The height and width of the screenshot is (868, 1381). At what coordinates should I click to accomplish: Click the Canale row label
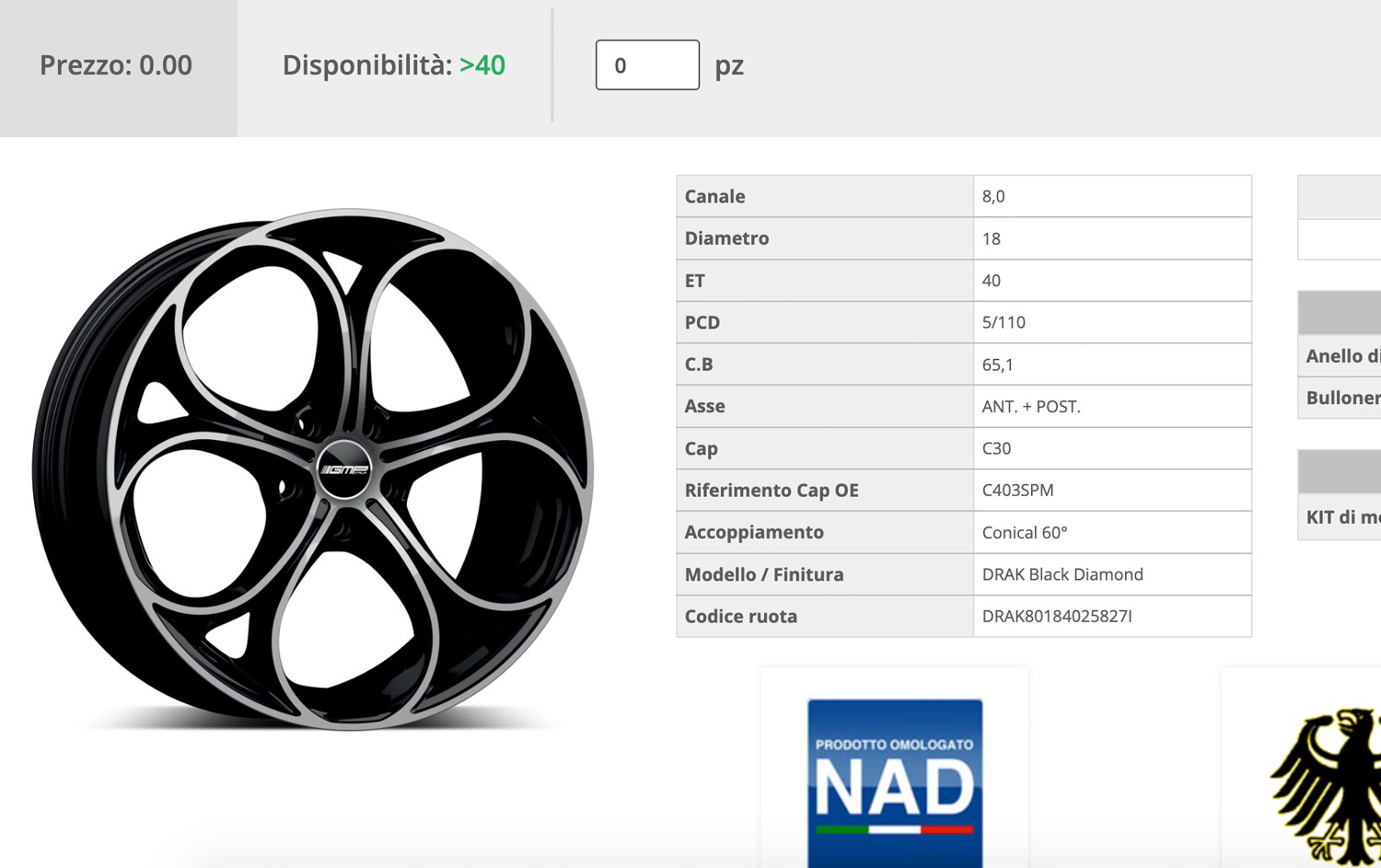pos(714,197)
